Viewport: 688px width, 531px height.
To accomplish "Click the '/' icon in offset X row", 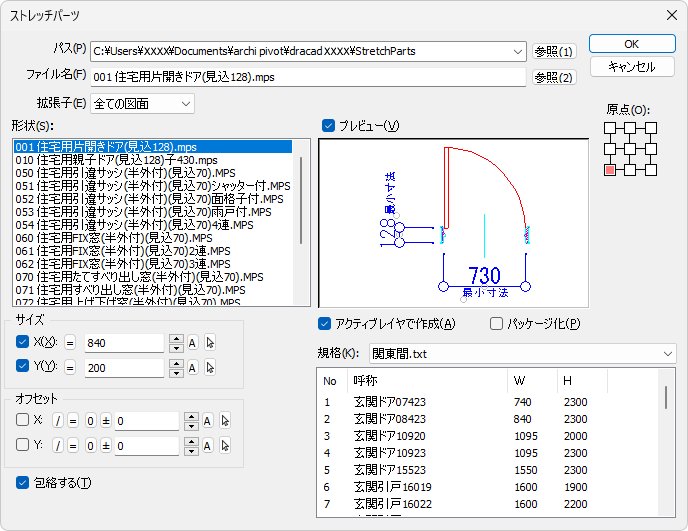I will coord(58,421).
